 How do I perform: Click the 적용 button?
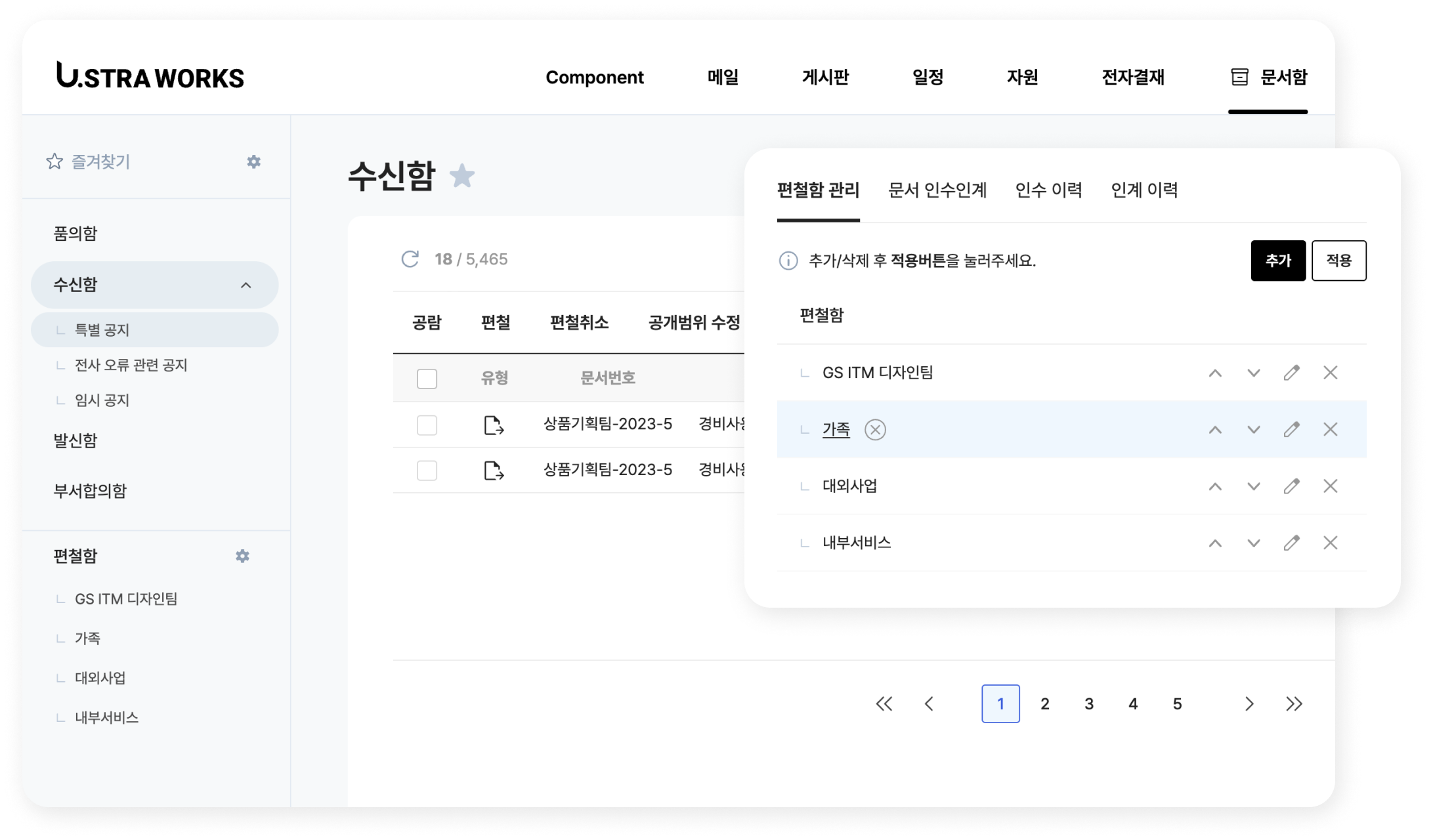1338,261
